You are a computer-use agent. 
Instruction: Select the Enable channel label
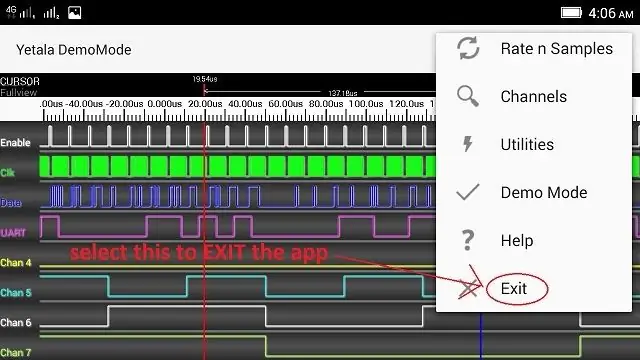16,142
